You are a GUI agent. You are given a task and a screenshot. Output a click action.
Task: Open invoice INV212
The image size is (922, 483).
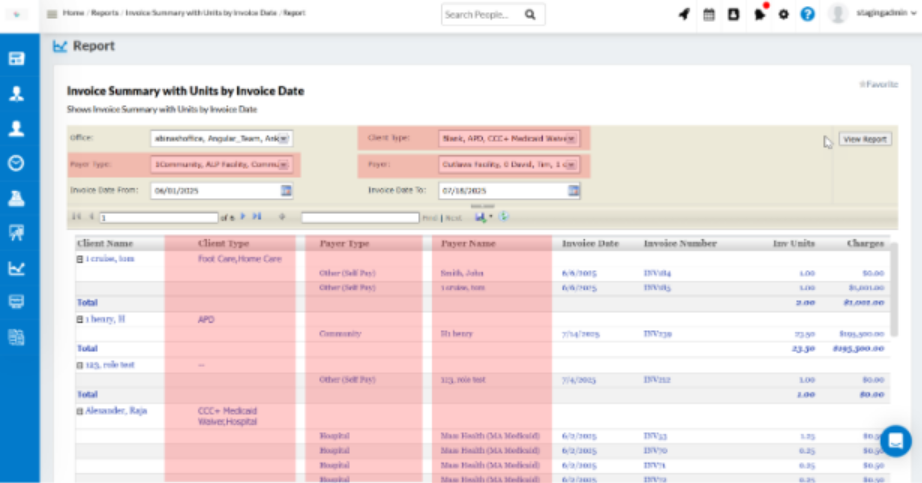[657, 379]
